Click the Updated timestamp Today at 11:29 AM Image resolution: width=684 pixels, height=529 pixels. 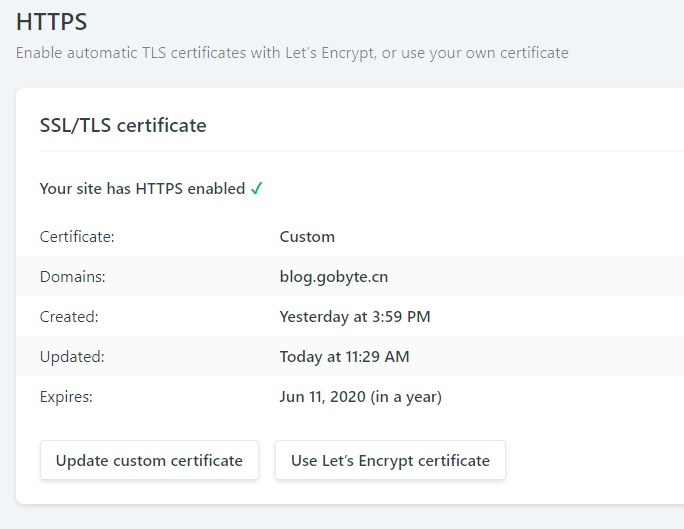click(344, 357)
